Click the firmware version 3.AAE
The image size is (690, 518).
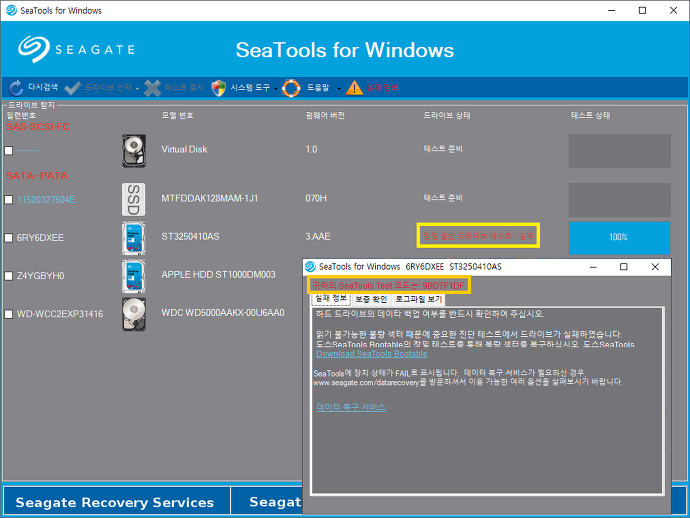[x=317, y=236]
